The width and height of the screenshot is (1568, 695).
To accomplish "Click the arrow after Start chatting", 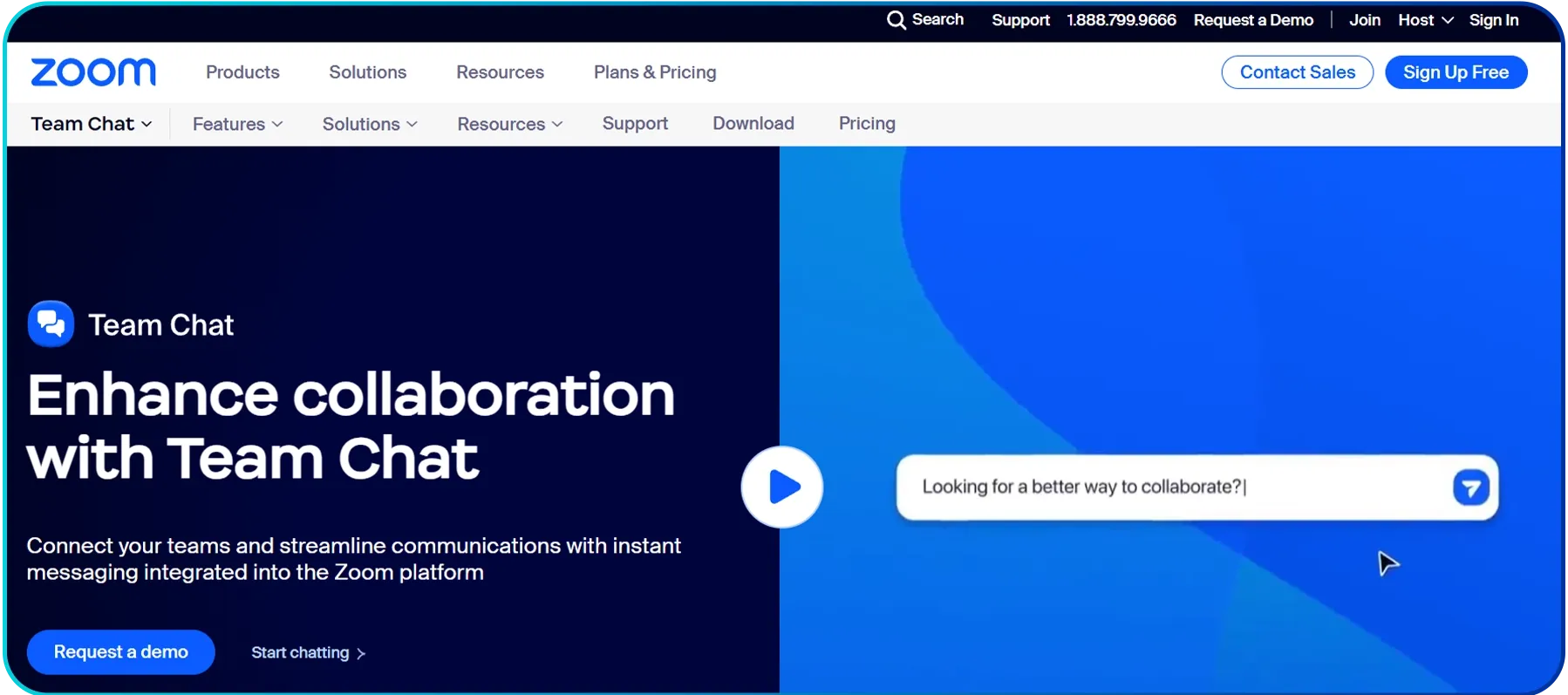I will click(361, 653).
